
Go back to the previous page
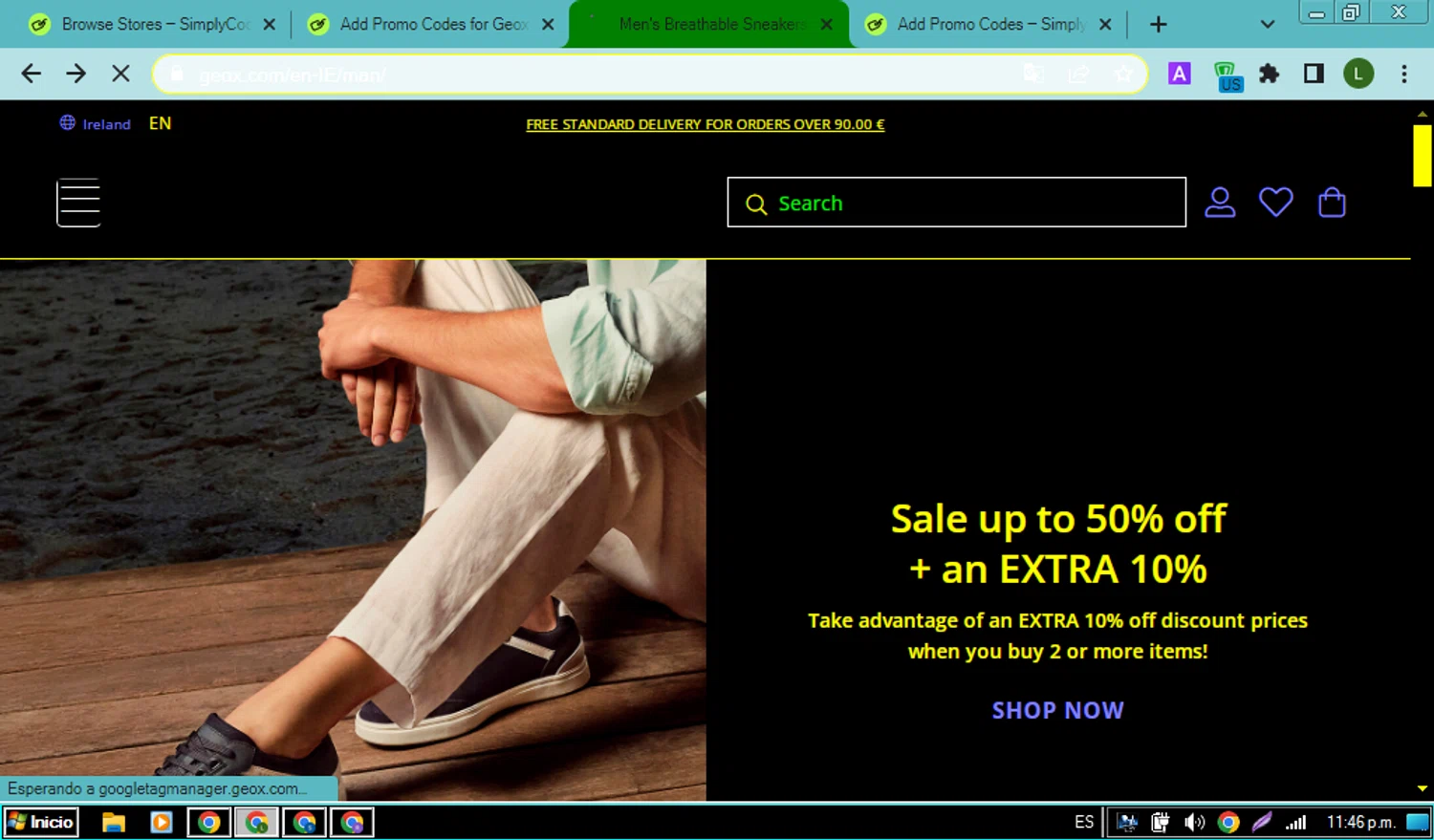(x=31, y=74)
